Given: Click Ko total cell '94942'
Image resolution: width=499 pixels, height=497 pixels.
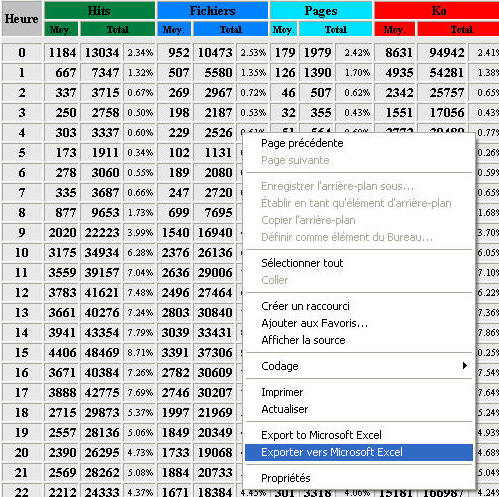Looking at the screenshot, I should (x=443, y=53).
